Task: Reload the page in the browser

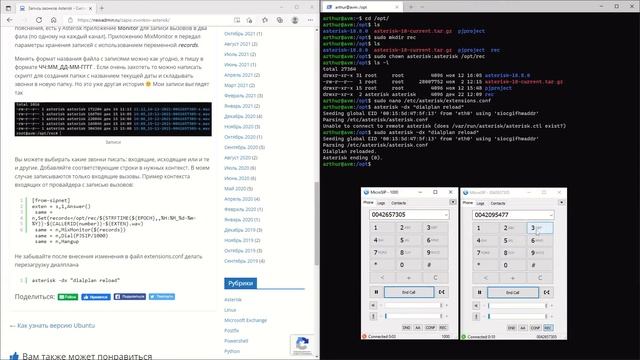Action: coord(39,20)
